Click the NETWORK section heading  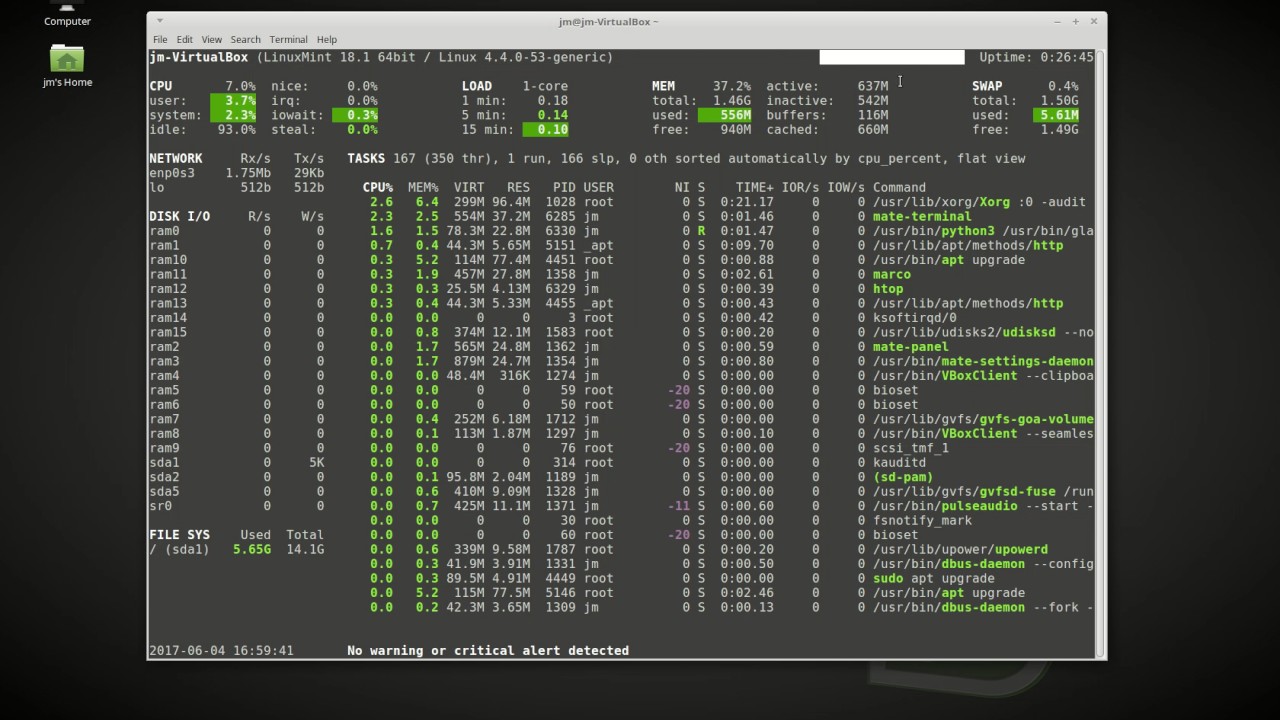[176, 158]
